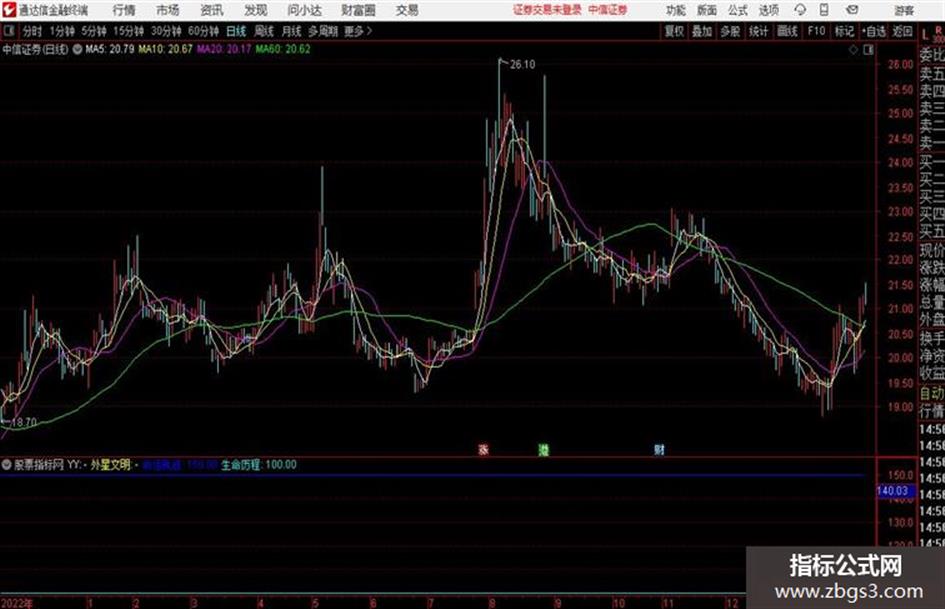This screenshot has height=609, width=945.
Task: Click the 证券交易未登录 login link
Action: pyautogui.click(x=548, y=10)
